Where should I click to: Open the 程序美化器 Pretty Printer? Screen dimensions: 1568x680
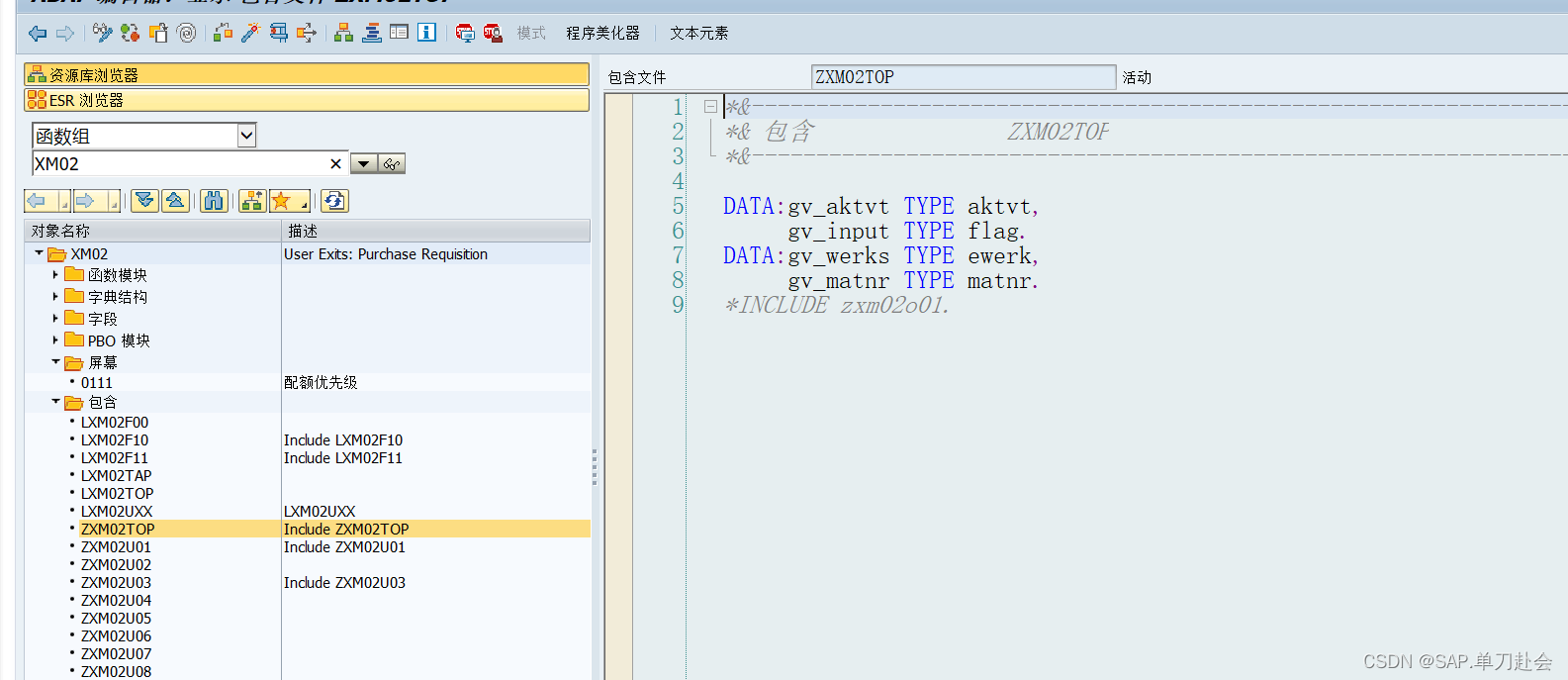(x=602, y=34)
